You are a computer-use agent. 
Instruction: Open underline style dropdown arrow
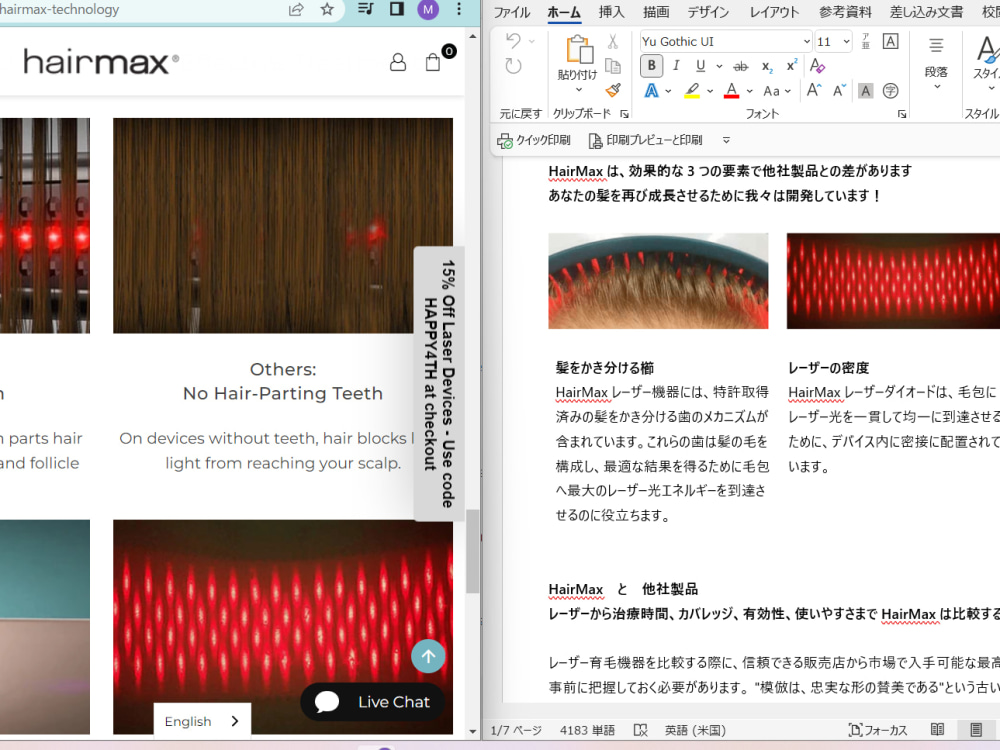click(719, 66)
